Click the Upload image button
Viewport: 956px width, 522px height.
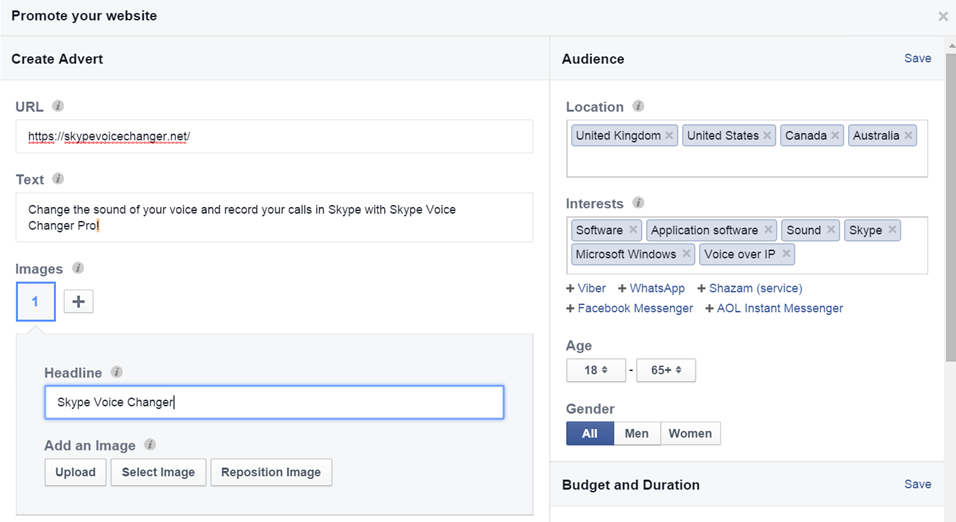pyautogui.click(x=75, y=472)
